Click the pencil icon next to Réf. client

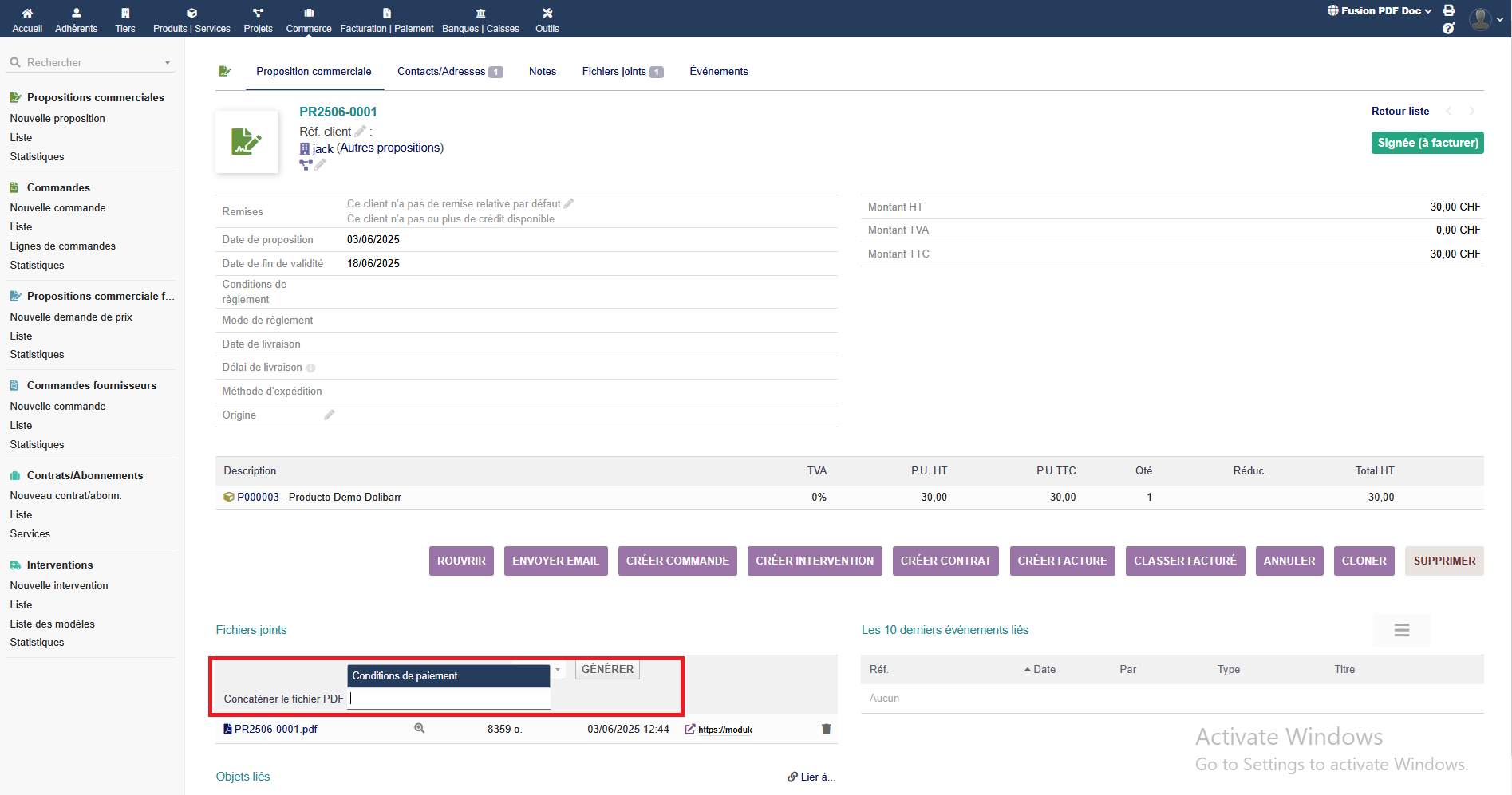click(360, 132)
